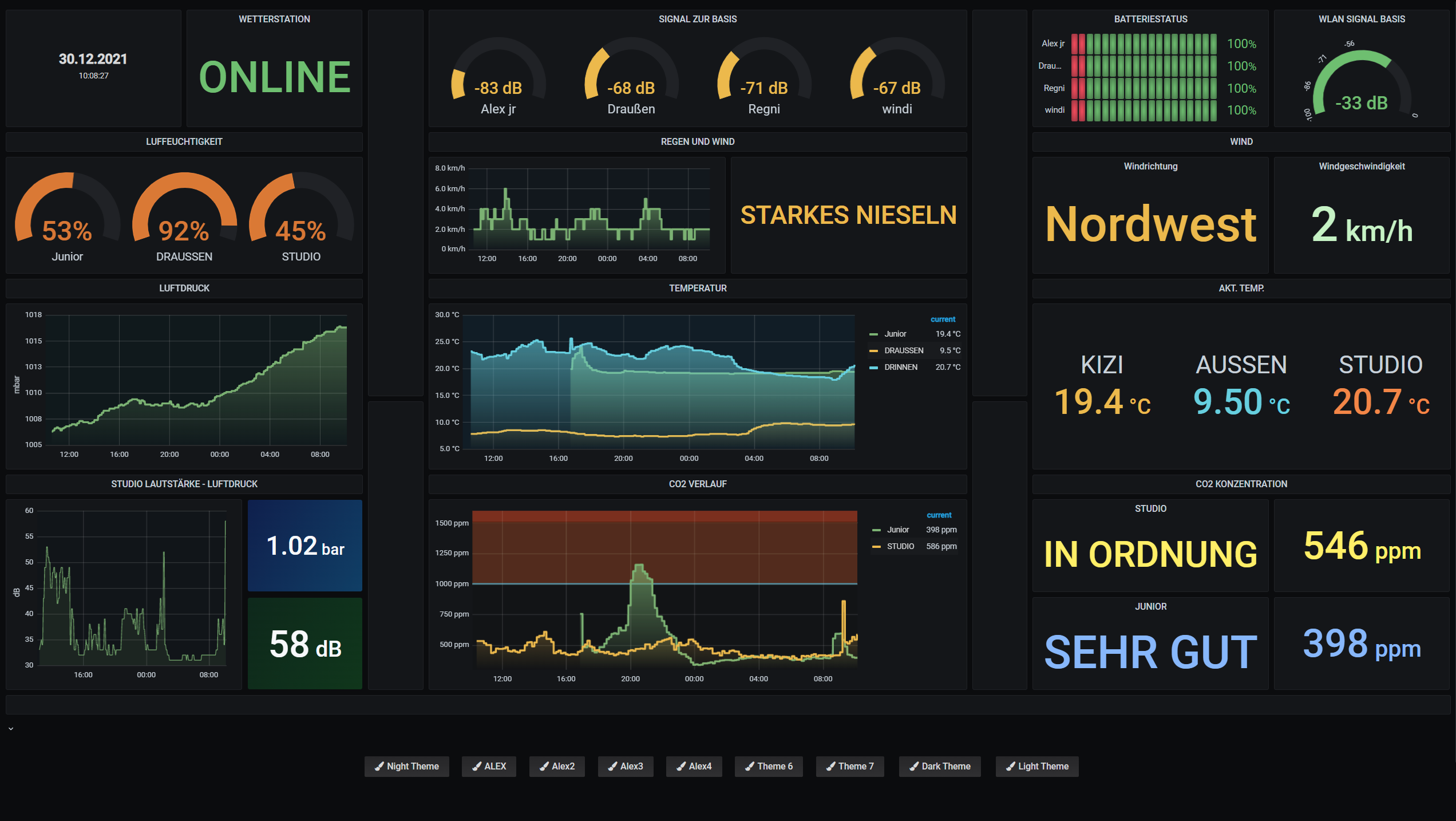Screen dimensions: 1456x821
Task: Collapse the TEMPERATUR row header
Action: point(697,289)
